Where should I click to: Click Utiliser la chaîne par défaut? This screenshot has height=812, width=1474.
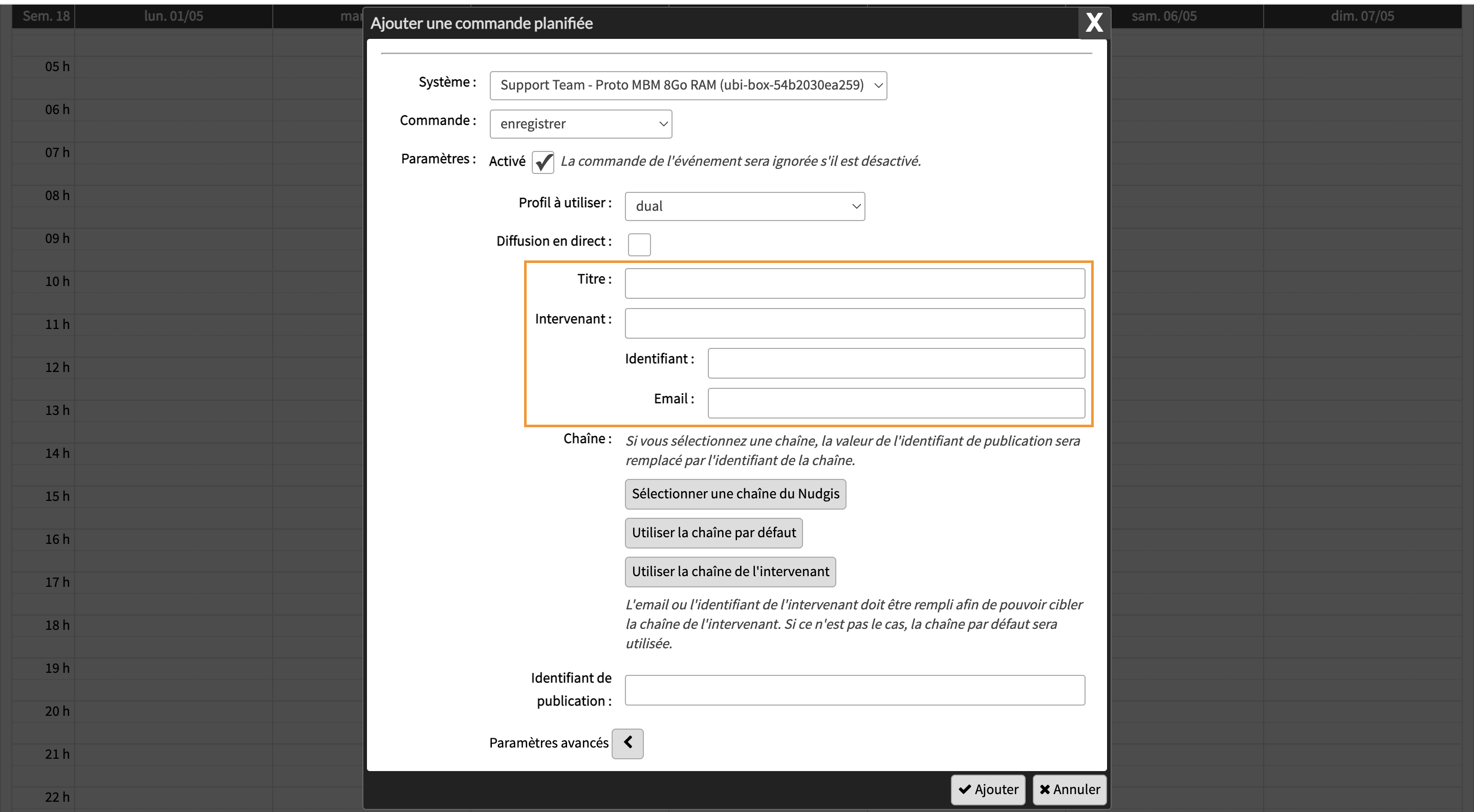tap(713, 533)
